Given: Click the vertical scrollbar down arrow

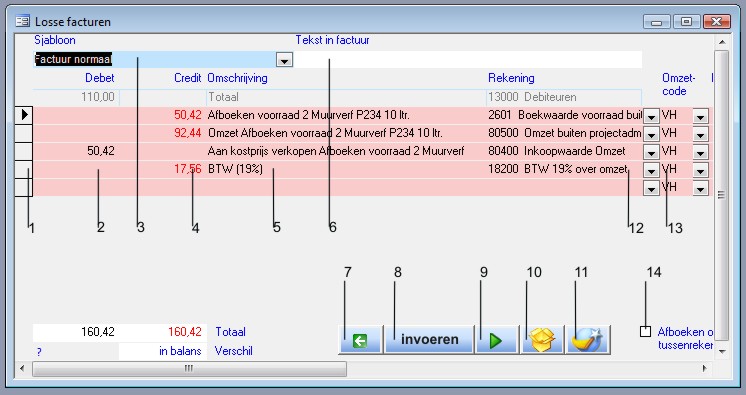Looking at the screenshot, I should coord(722,352).
